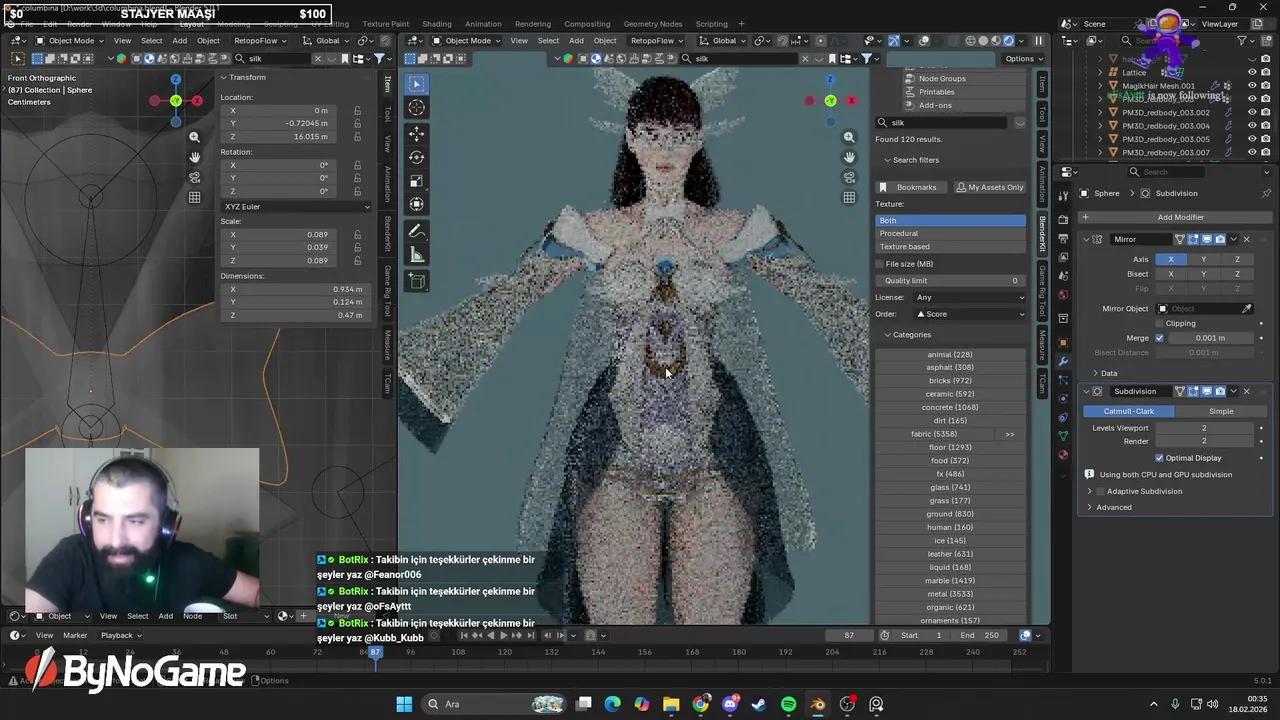Screen dimensions: 1280x720
Task: Switch to the Shading workspace tab
Action: [436, 24]
